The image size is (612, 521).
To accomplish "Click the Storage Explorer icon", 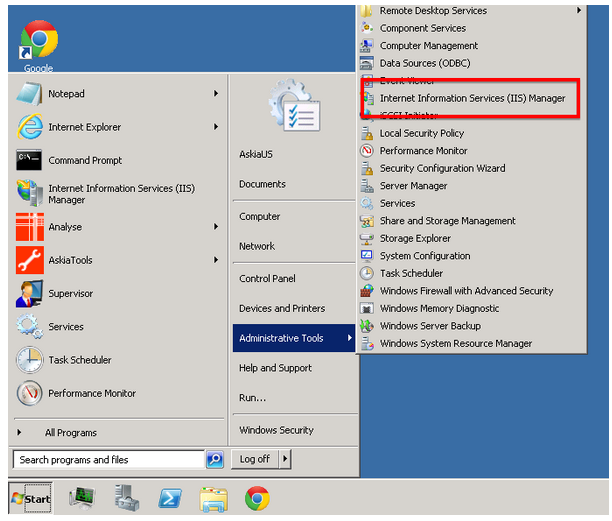I will point(366,238).
